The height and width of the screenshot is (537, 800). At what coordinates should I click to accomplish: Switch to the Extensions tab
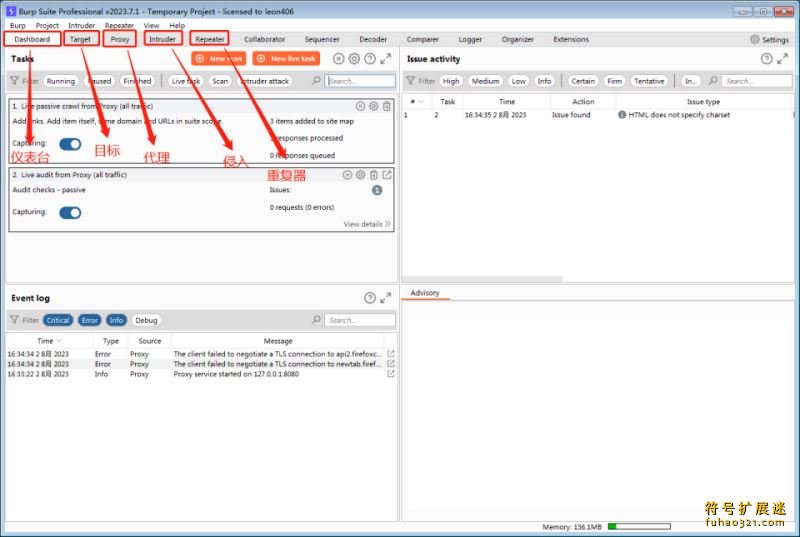(x=571, y=39)
